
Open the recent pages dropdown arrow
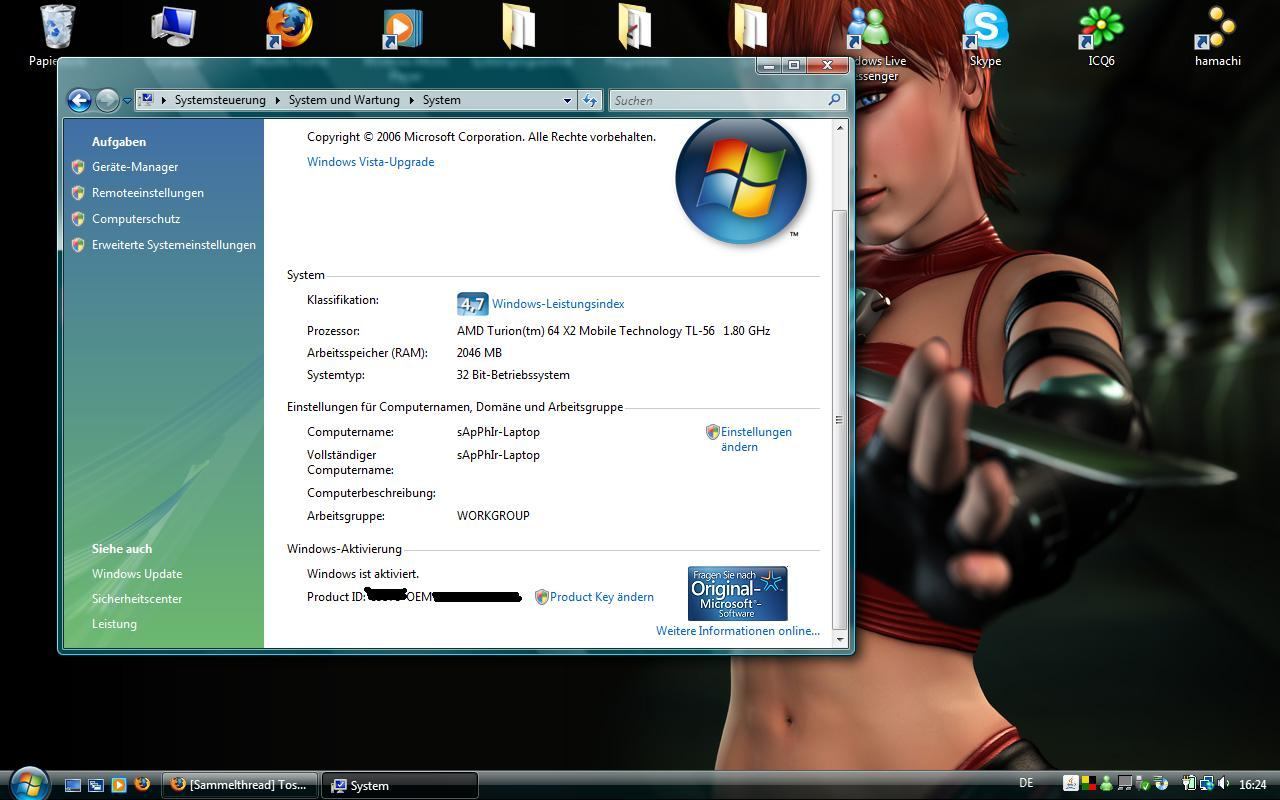coord(127,101)
